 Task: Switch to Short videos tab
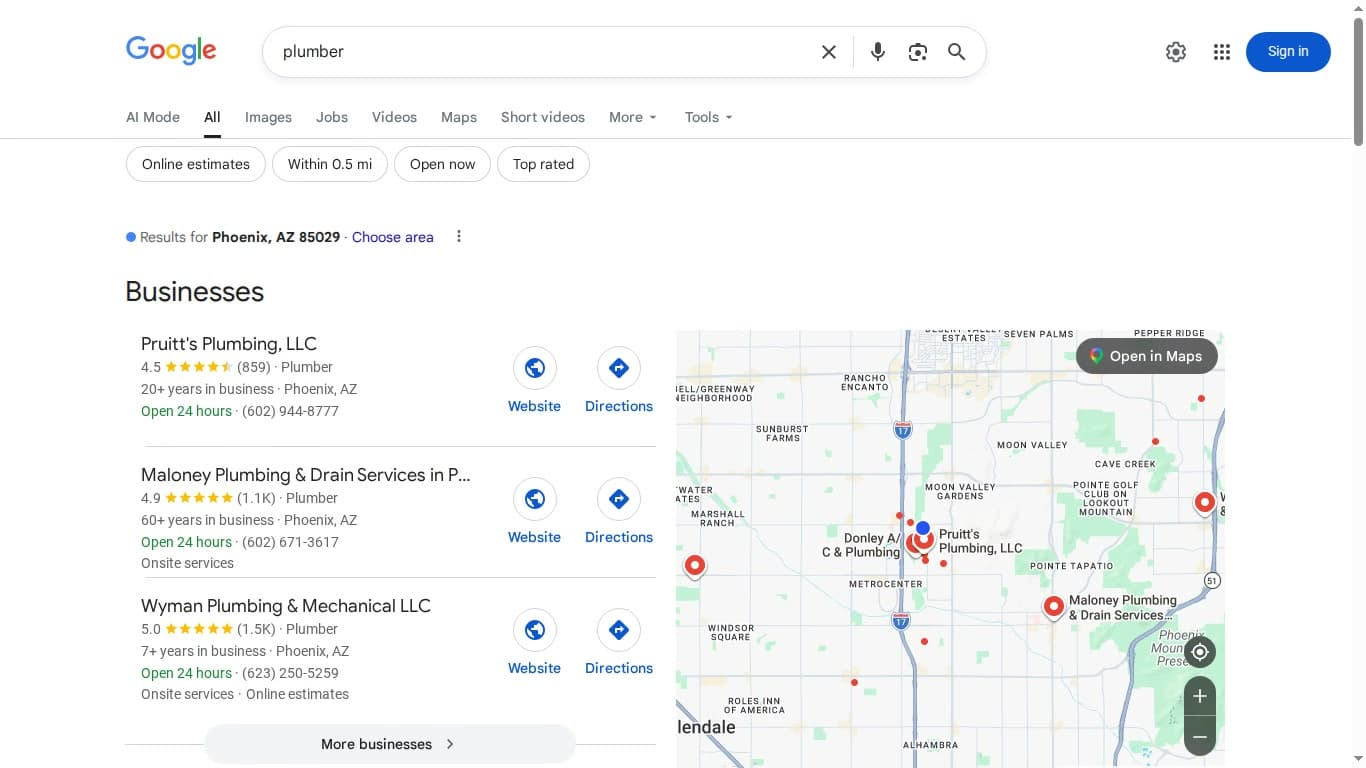[543, 117]
